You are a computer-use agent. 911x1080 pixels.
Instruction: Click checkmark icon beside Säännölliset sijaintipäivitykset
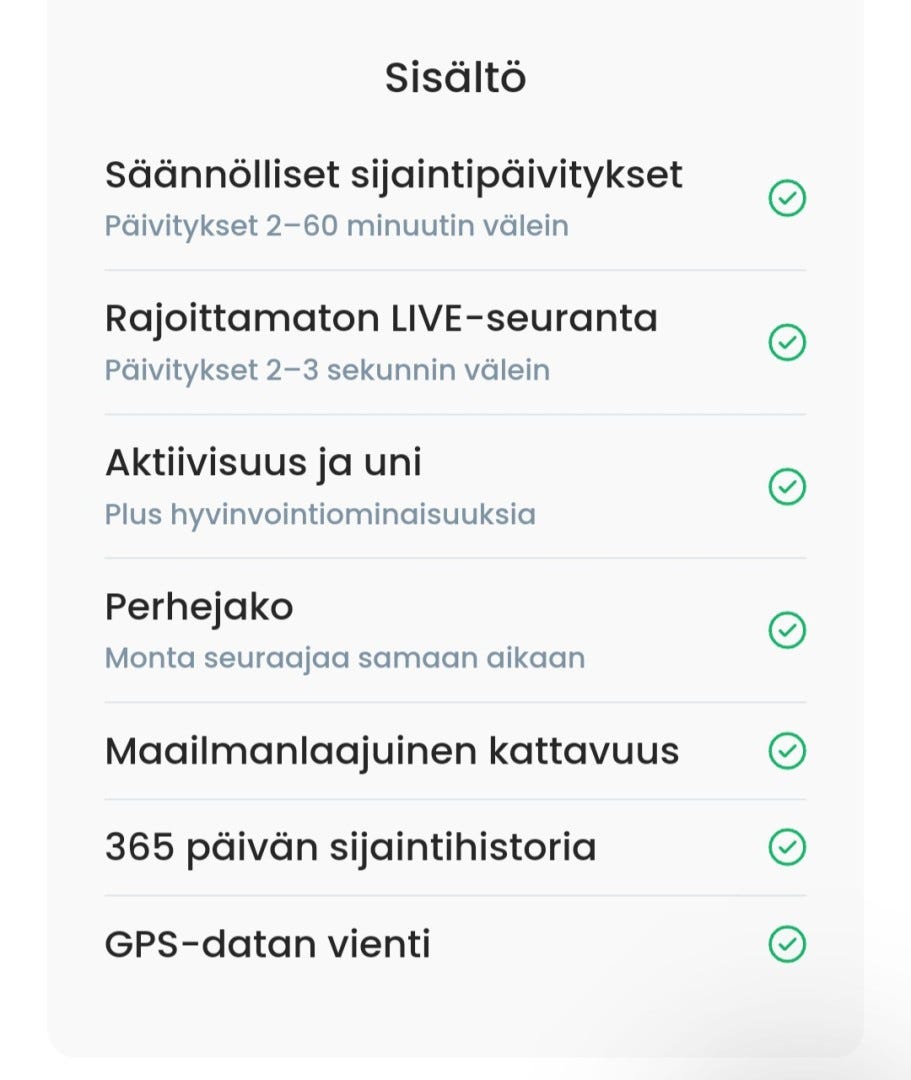(787, 199)
